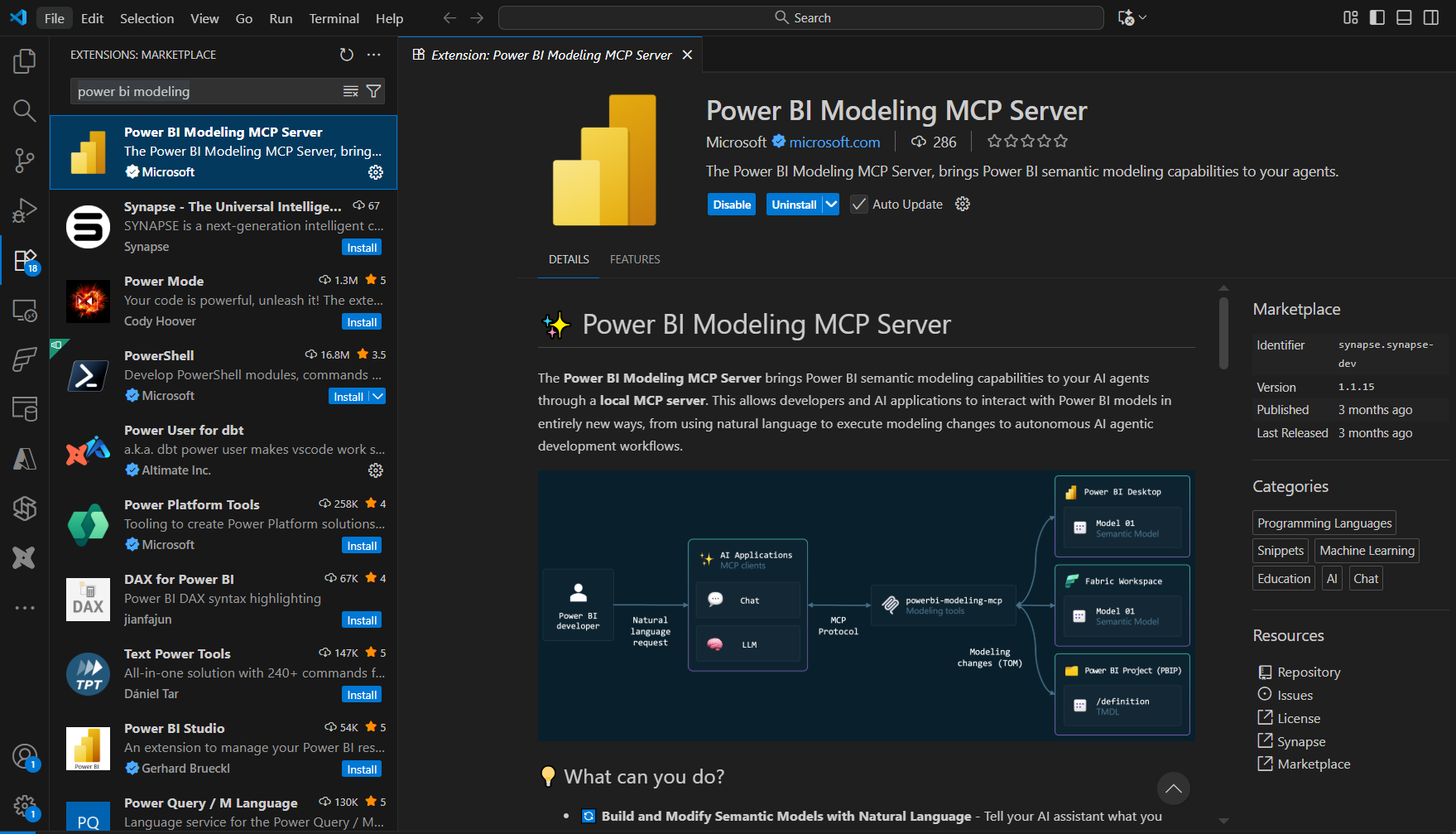Install the DAX for Power BI extension
Viewport: 1456px width, 834px height.
pyautogui.click(x=362, y=620)
